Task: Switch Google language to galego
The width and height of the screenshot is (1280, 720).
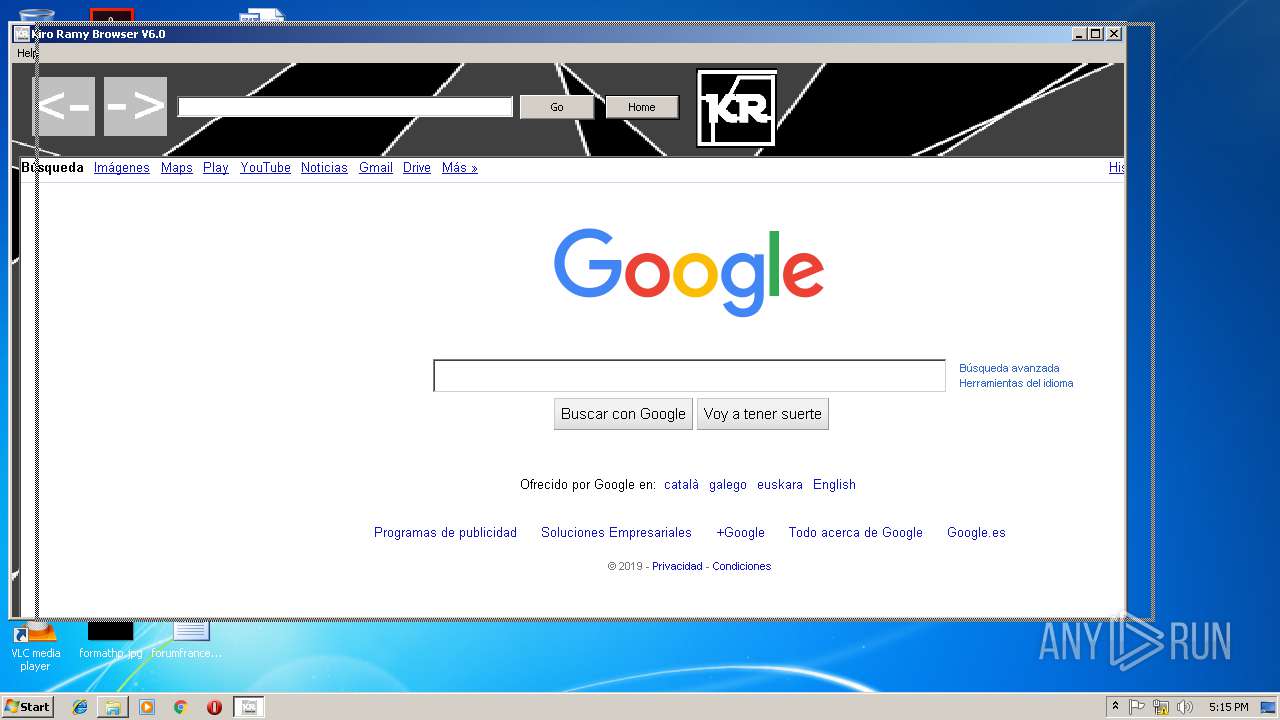Action: (x=728, y=485)
